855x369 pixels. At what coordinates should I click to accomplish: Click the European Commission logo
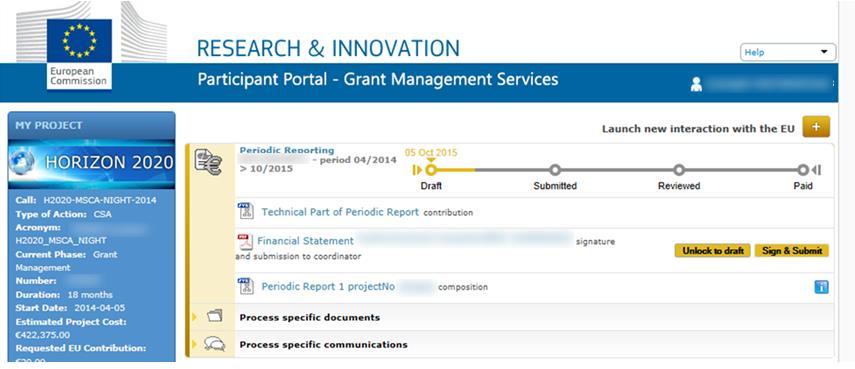tap(79, 53)
